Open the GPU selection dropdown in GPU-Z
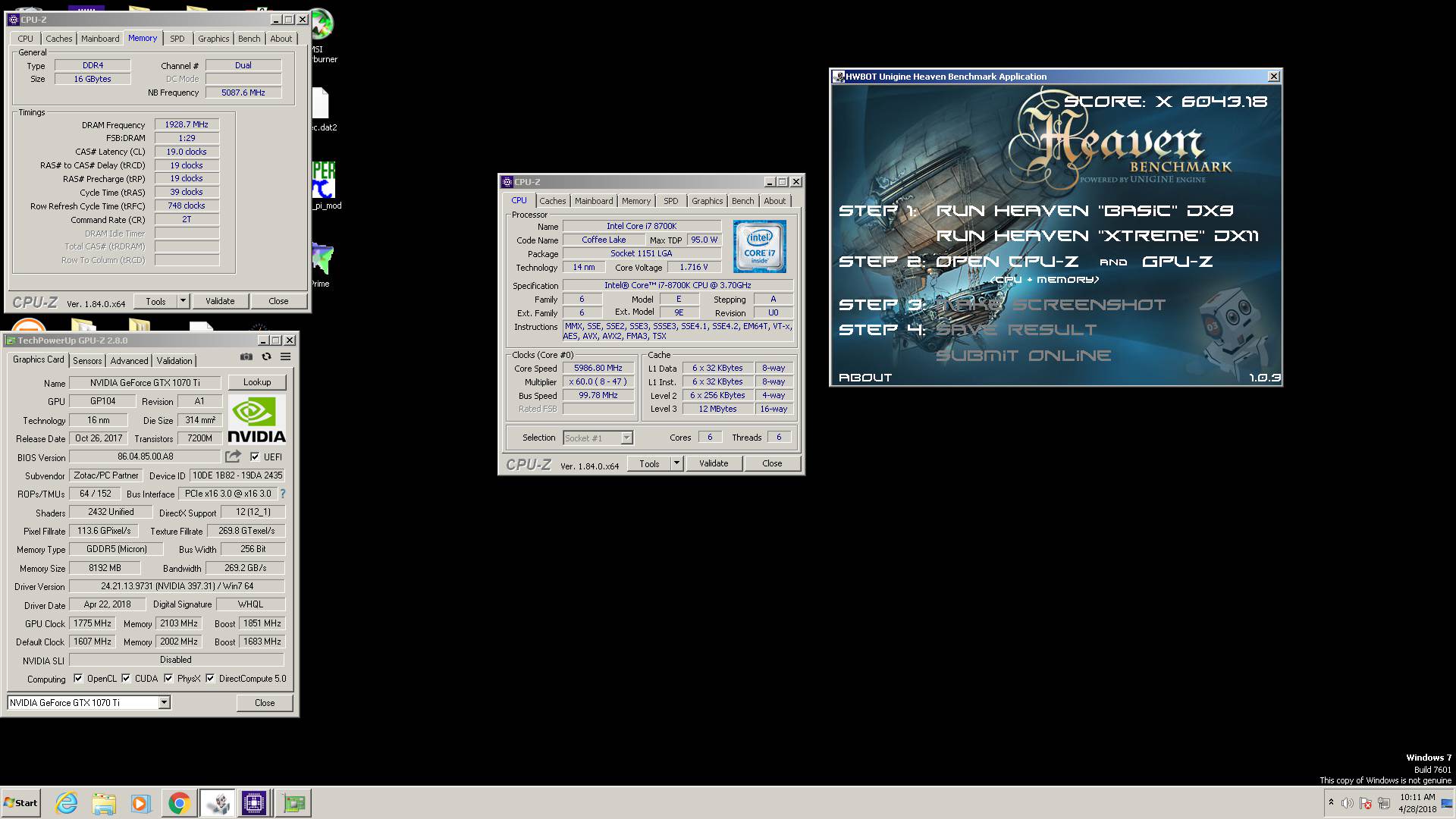1456x819 pixels. tap(164, 703)
